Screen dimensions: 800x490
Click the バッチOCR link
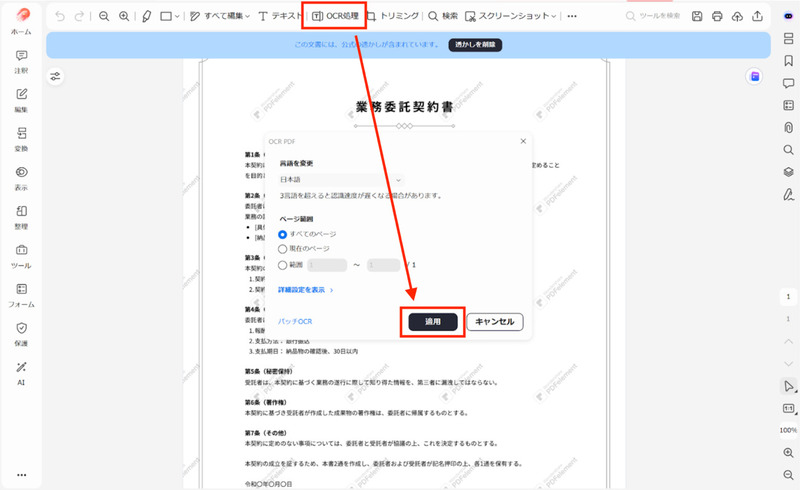point(295,322)
